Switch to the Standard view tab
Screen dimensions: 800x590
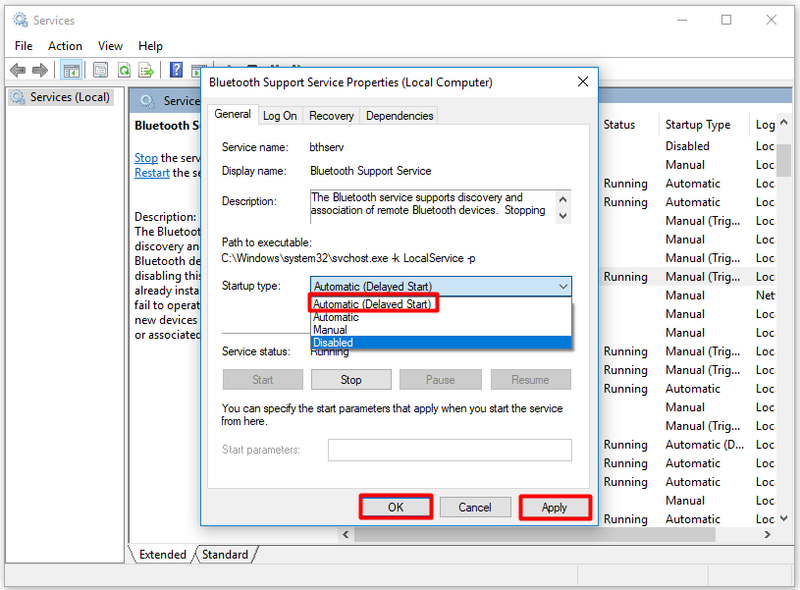coord(225,554)
